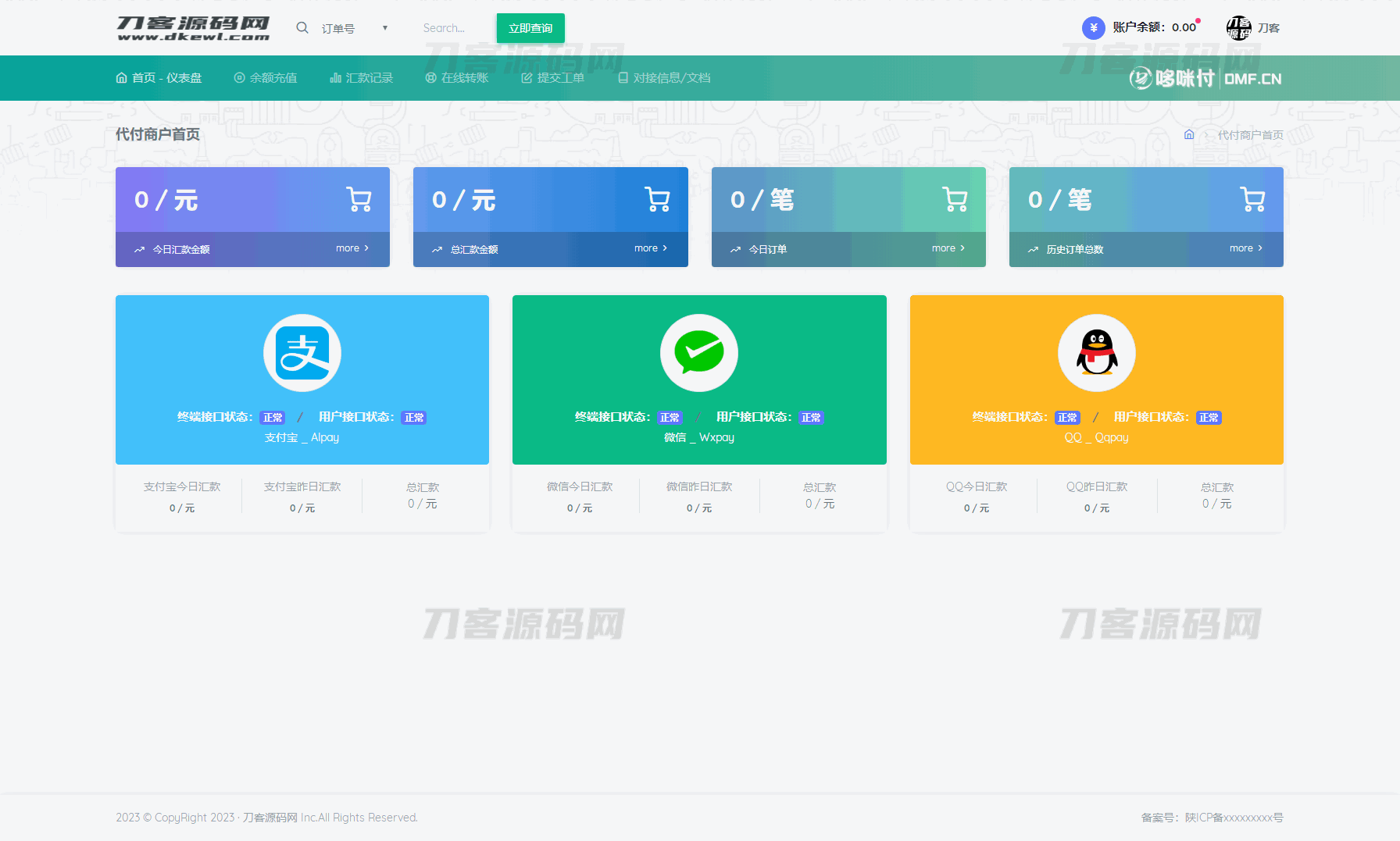
Task: Open the 订单号 search type dropdown
Action: (x=354, y=28)
